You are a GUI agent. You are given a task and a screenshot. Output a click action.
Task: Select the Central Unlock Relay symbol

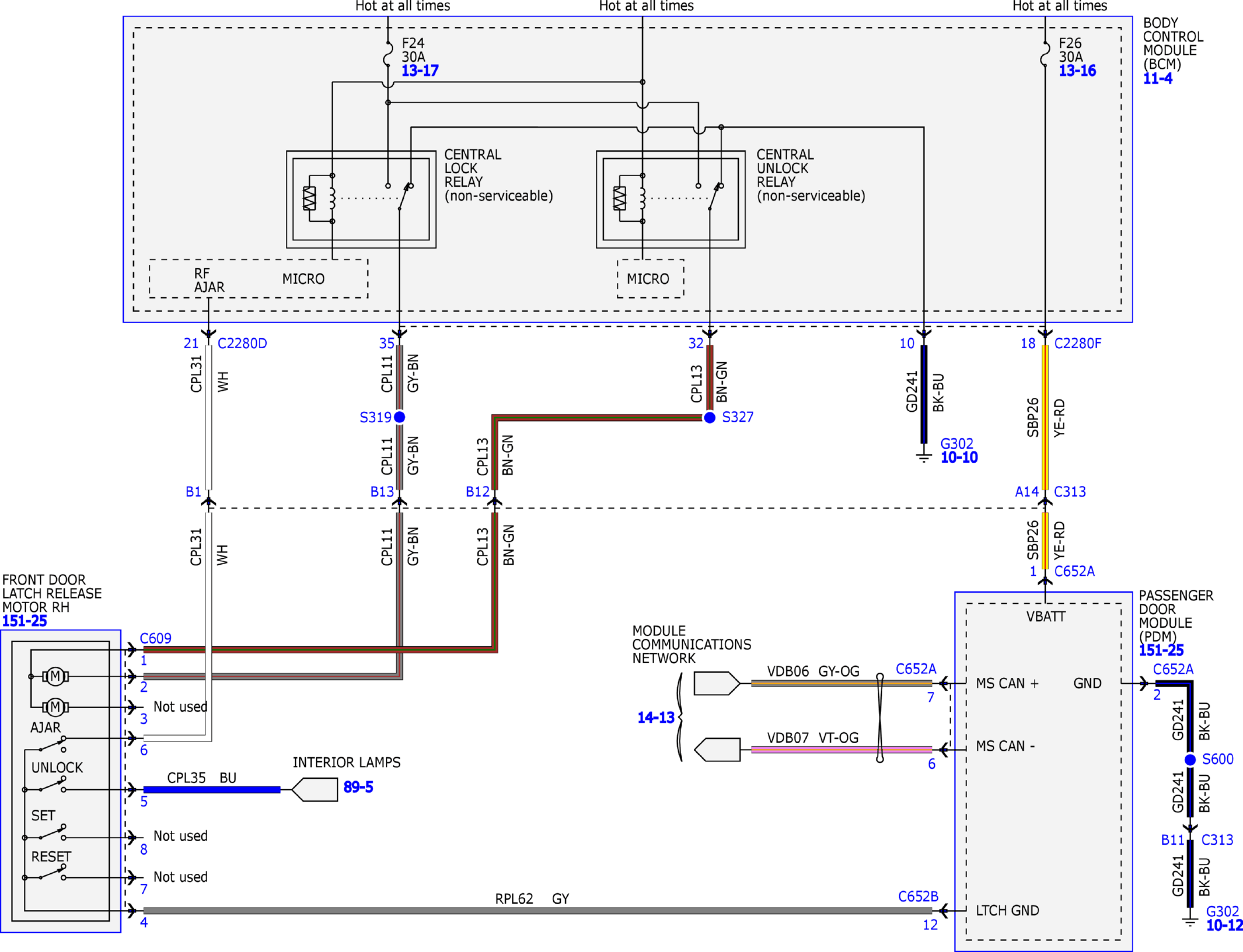tap(671, 199)
